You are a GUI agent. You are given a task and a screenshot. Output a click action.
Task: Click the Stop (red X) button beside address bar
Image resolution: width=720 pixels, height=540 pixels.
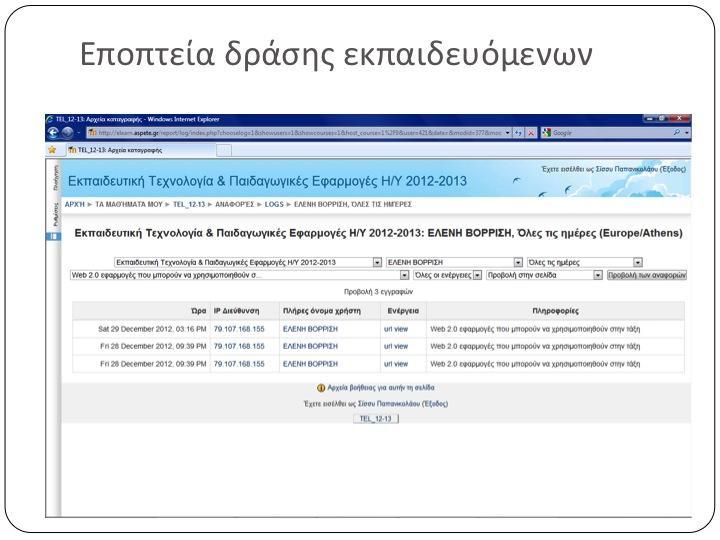(x=531, y=133)
